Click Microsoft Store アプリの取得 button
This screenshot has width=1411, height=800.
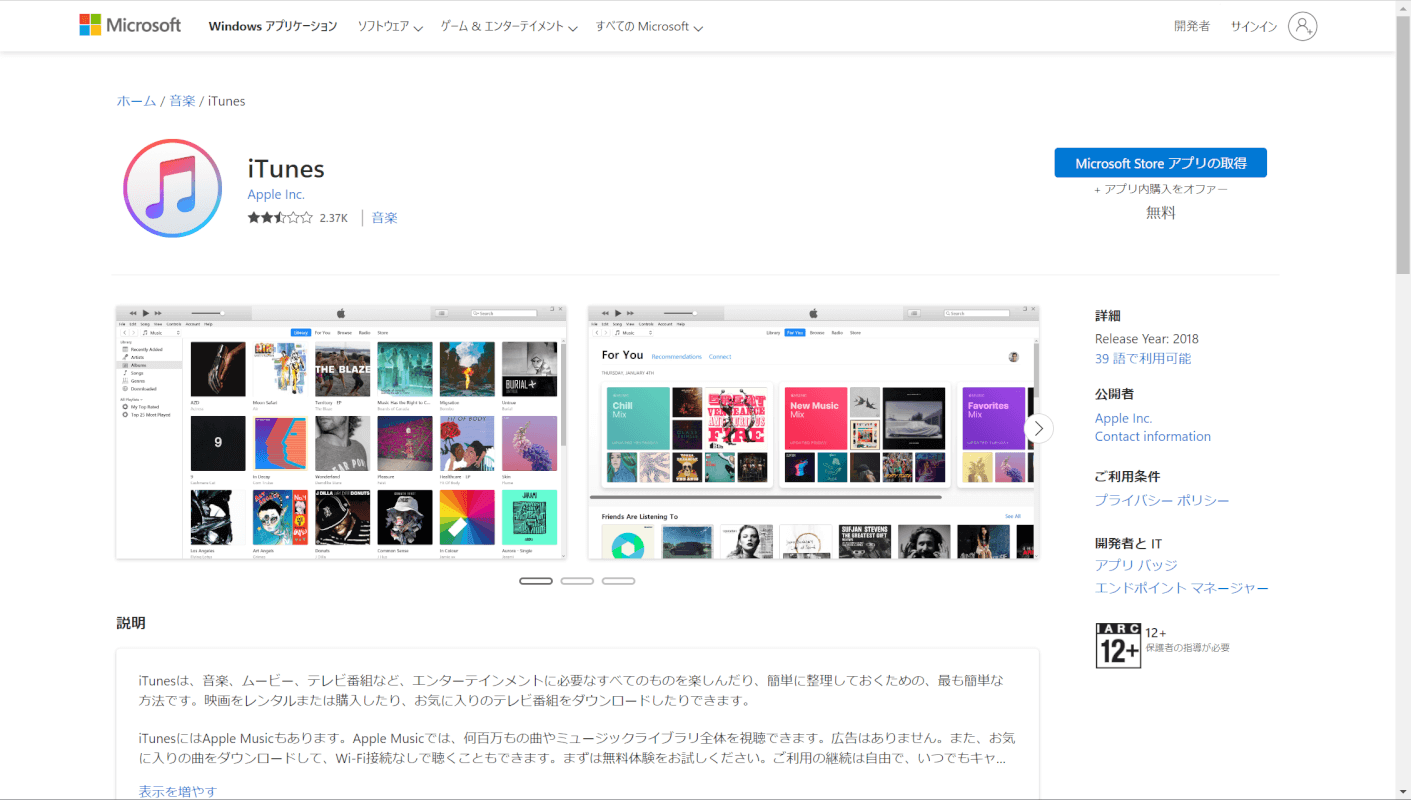click(1160, 163)
